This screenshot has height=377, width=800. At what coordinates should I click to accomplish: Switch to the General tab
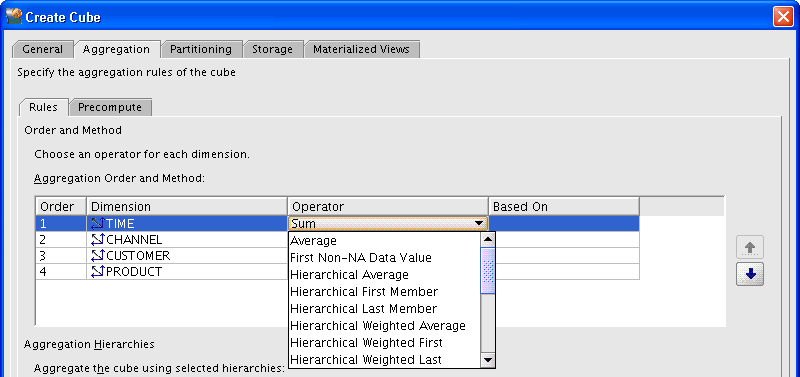(43, 49)
